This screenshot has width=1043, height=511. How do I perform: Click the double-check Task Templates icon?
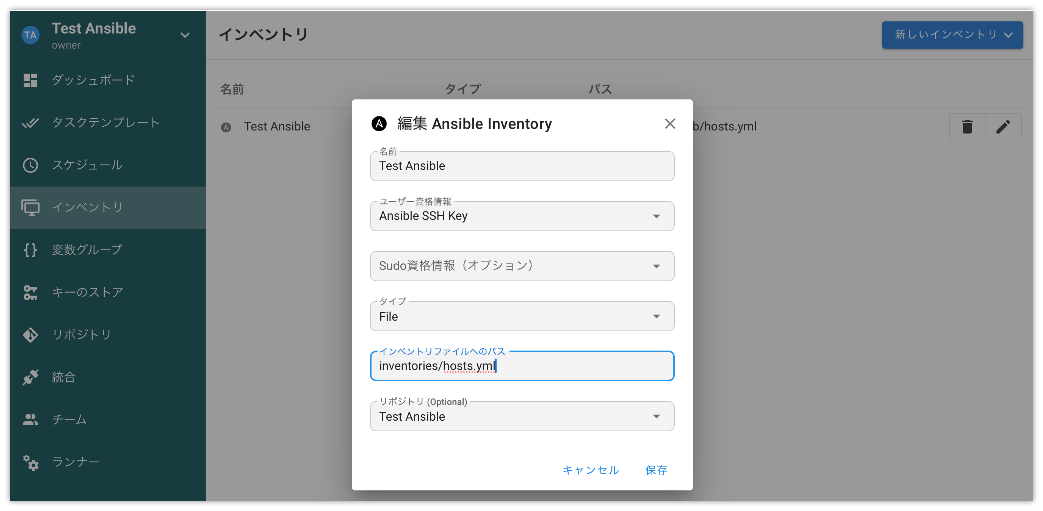coord(31,123)
